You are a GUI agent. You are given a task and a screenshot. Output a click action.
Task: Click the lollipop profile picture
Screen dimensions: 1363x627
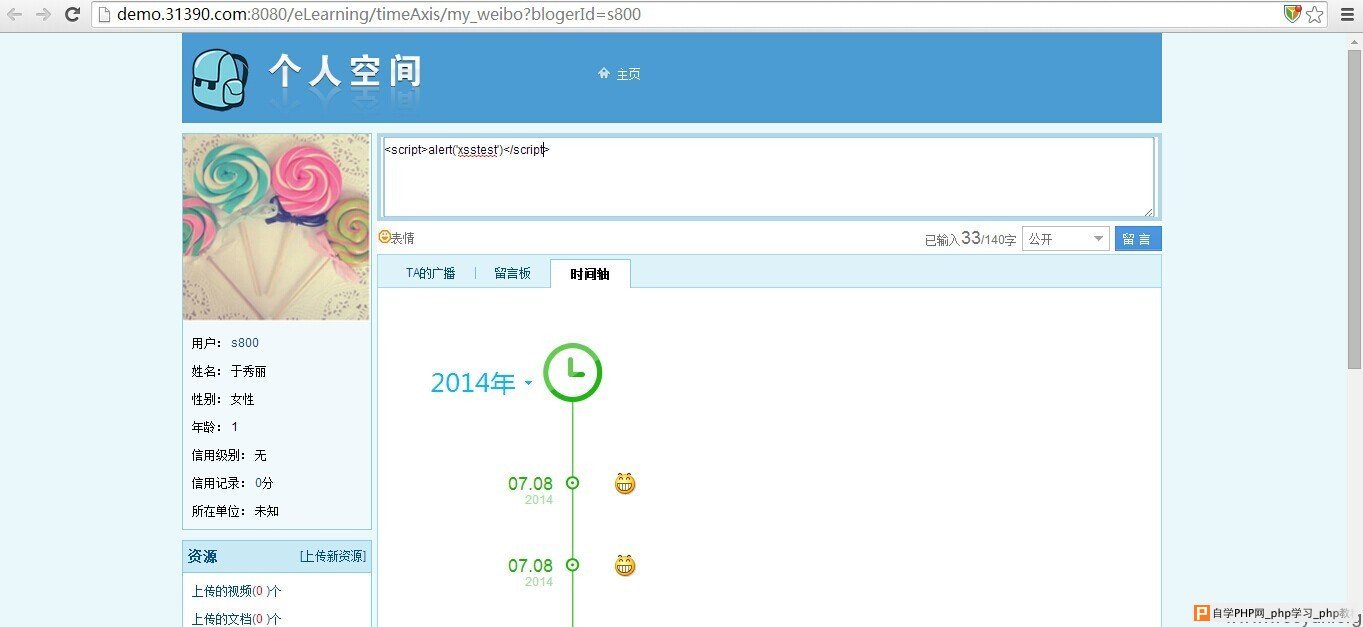[x=276, y=227]
